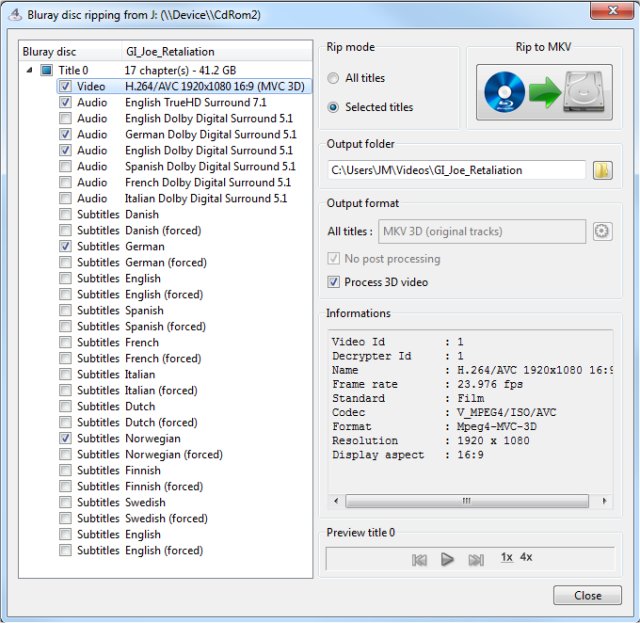The height and width of the screenshot is (623, 640).
Task: Enable English TrueHD Surround 7.1 audio checkbox
Action: [65, 102]
